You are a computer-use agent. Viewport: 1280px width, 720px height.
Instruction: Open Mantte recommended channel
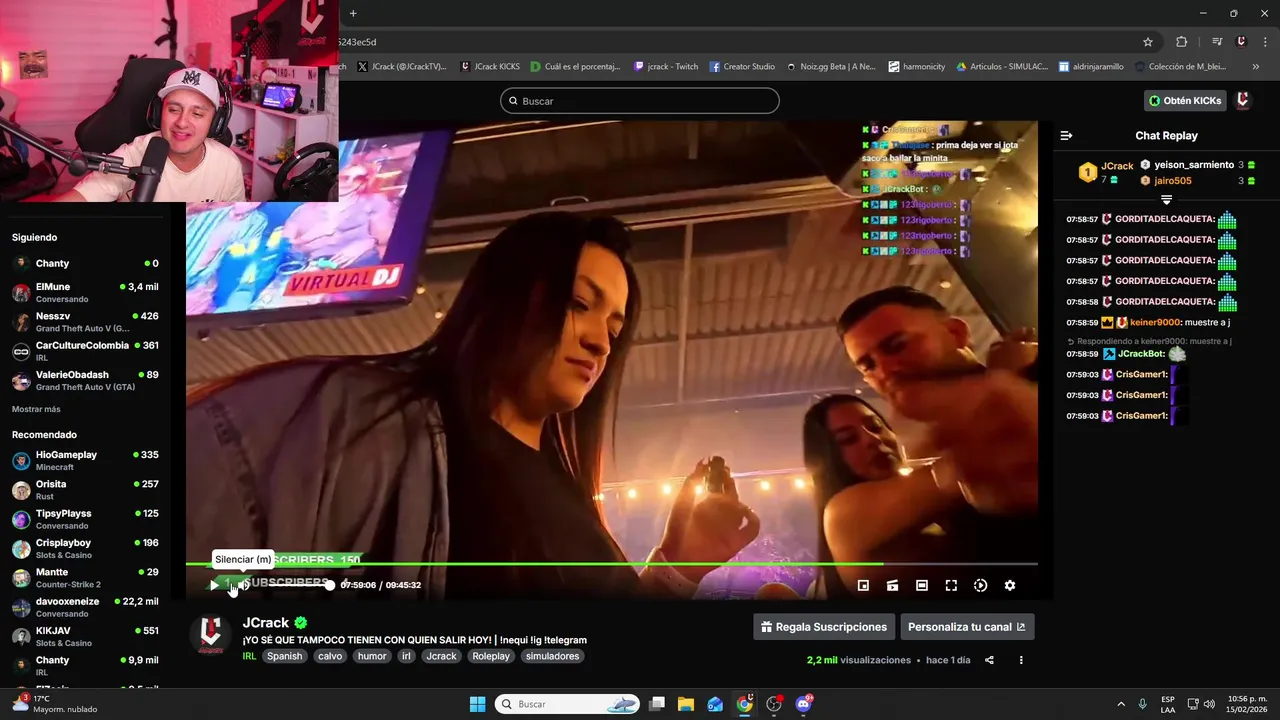tap(85, 578)
